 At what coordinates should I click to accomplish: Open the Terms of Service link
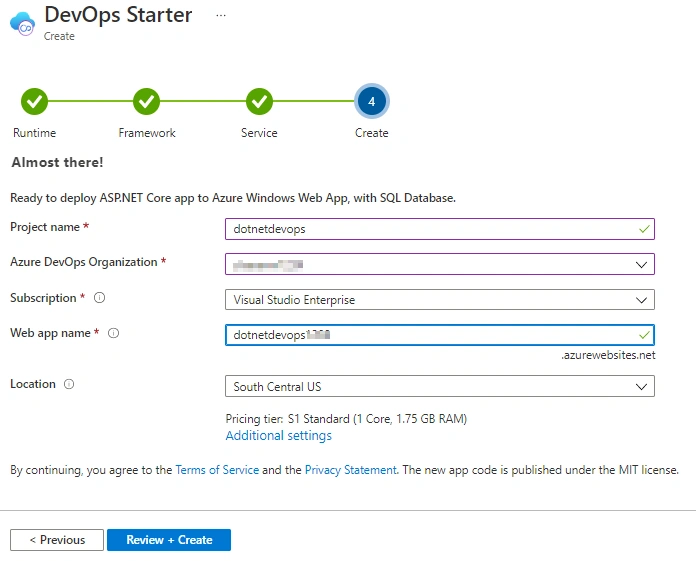(217, 470)
